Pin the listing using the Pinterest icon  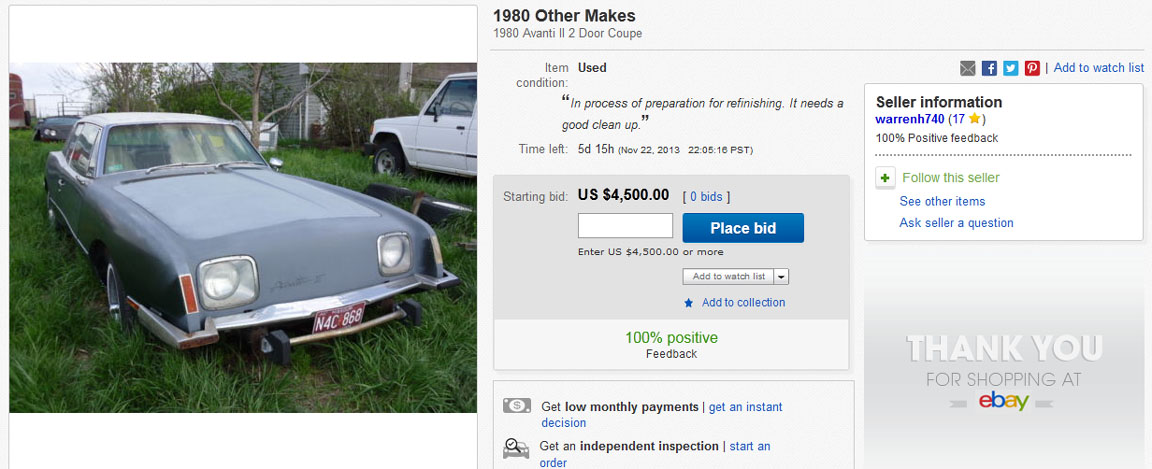point(1032,68)
